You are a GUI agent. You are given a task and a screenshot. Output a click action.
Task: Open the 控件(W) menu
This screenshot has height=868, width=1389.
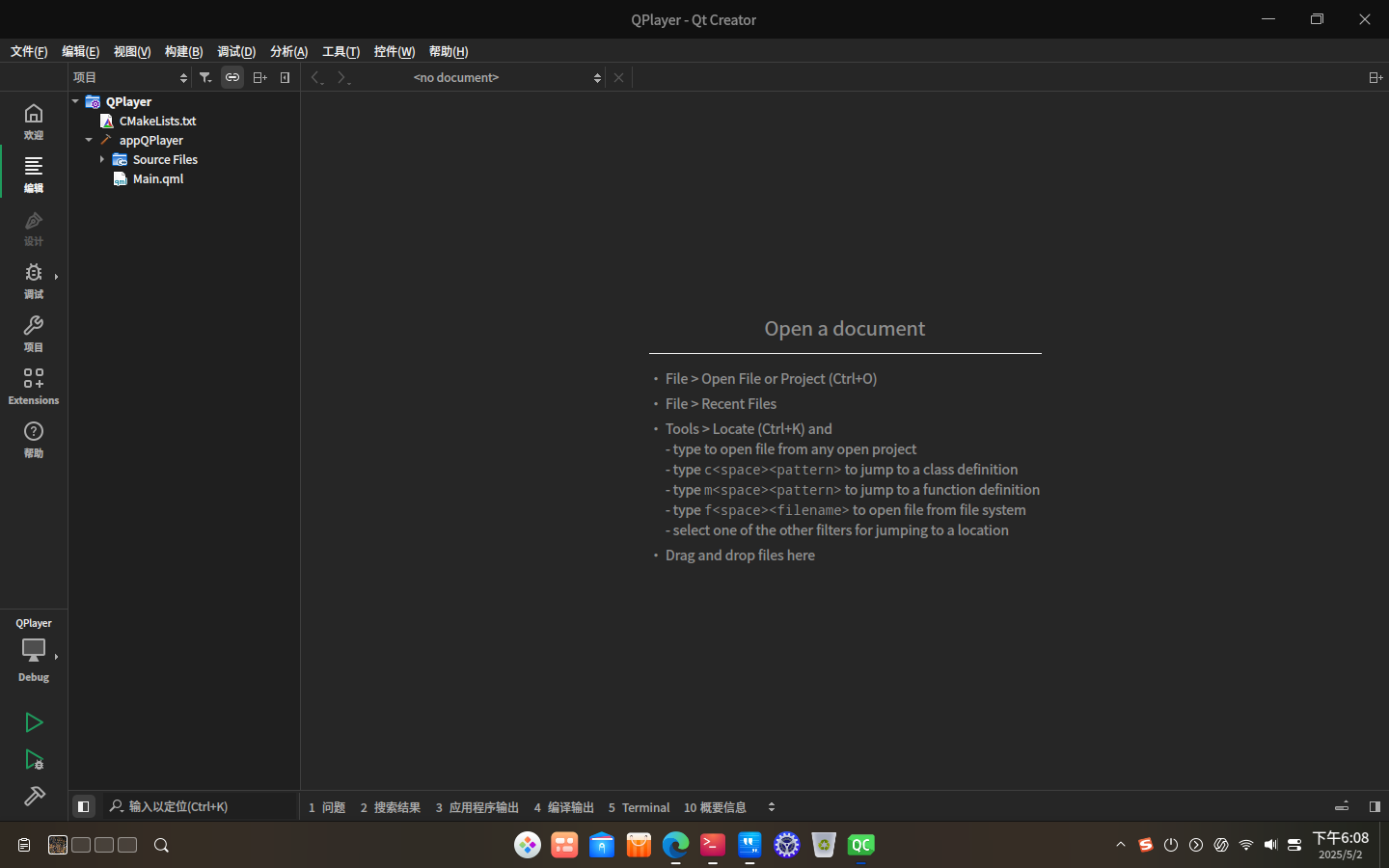[x=395, y=51]
